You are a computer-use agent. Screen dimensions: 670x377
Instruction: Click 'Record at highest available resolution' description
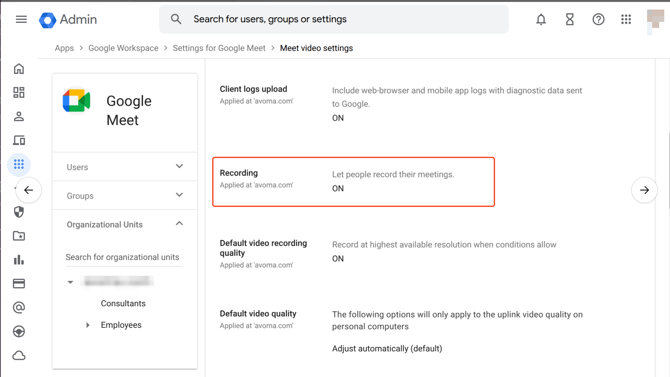[x=444, y=244]
